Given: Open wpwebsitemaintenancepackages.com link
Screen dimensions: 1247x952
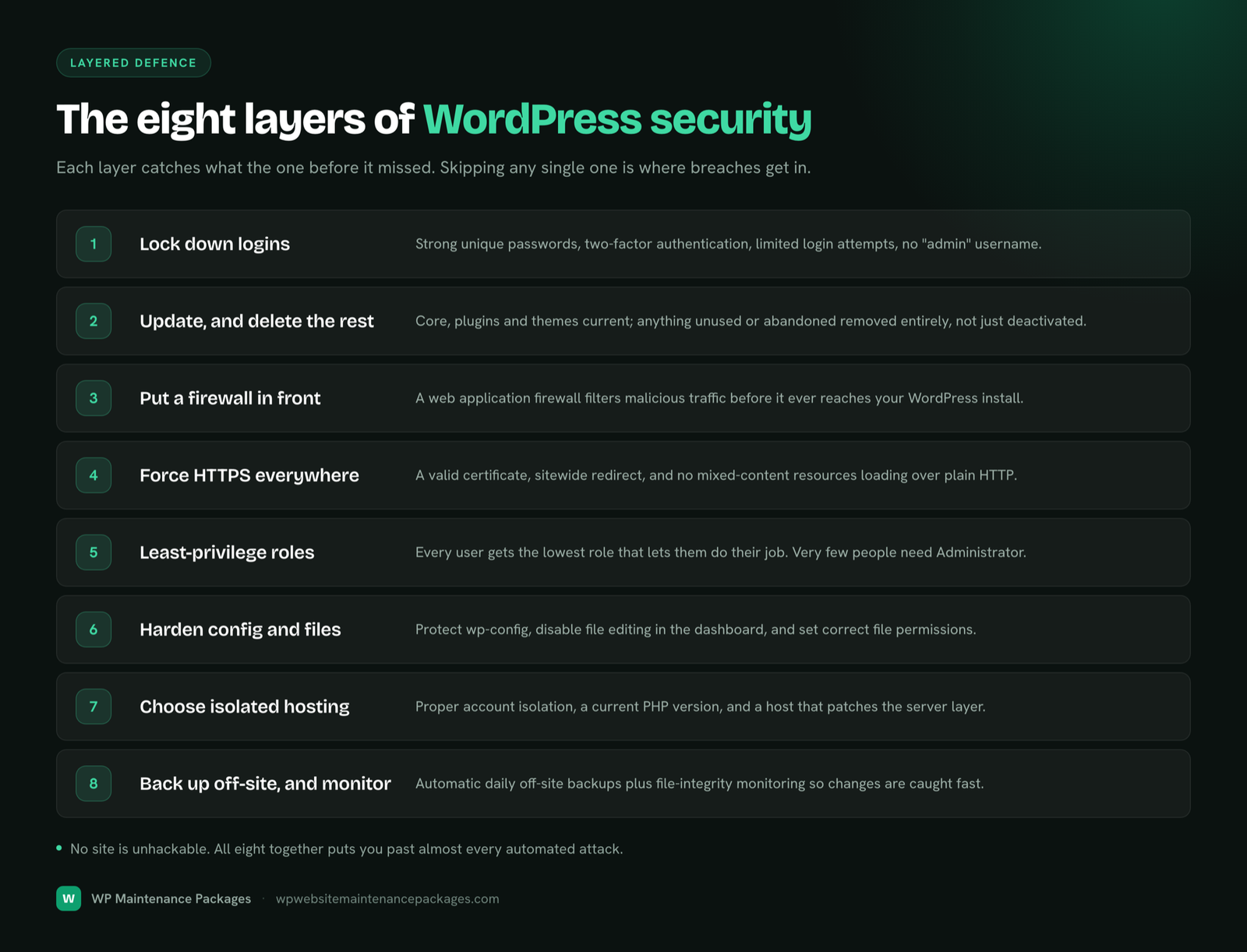Looking at the screenshot, I should click(387, 899).
